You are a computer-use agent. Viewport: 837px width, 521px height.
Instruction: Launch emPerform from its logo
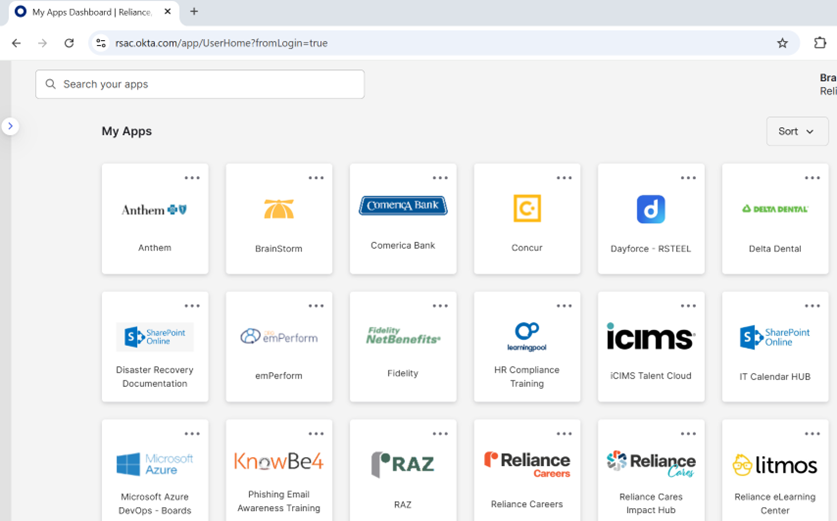pos(279,336)
